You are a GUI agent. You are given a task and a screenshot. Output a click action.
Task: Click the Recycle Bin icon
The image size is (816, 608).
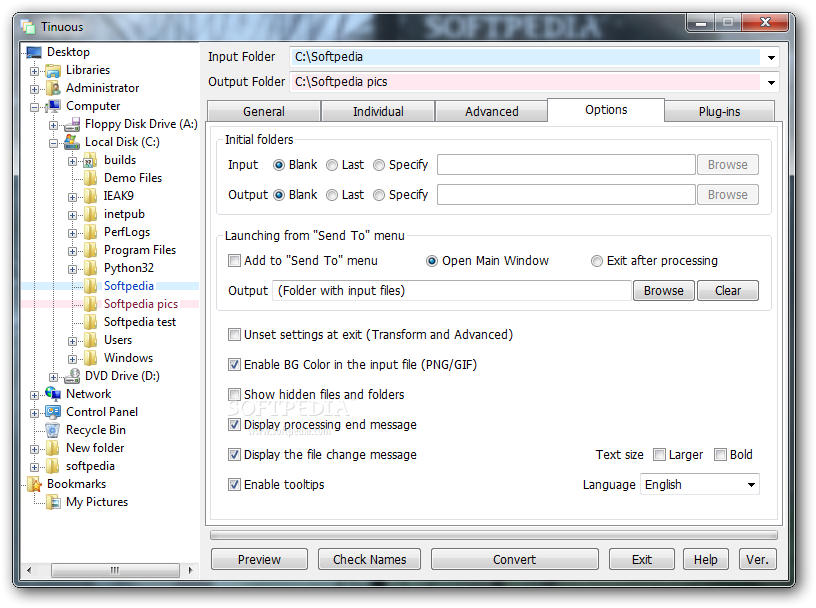53,430
